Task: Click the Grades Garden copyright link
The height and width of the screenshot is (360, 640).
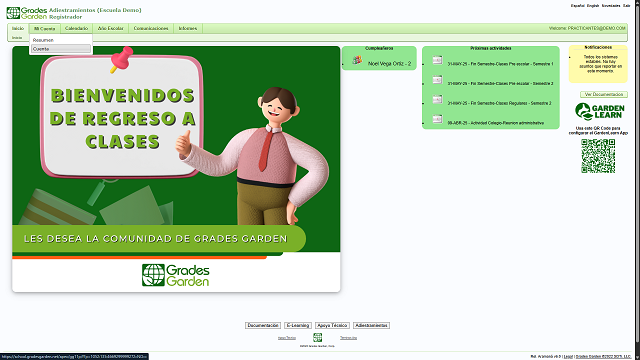Action: [604, 357]
